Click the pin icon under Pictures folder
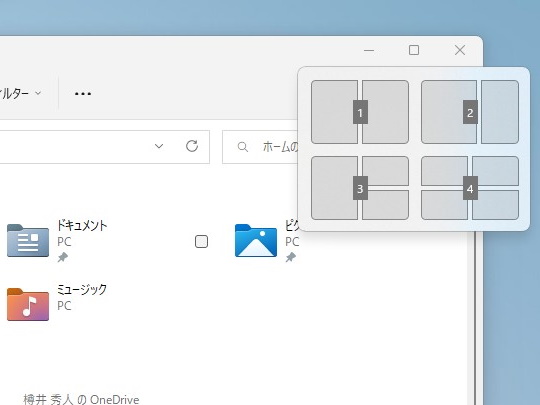The image size is (540, 405). click(291, 257)
